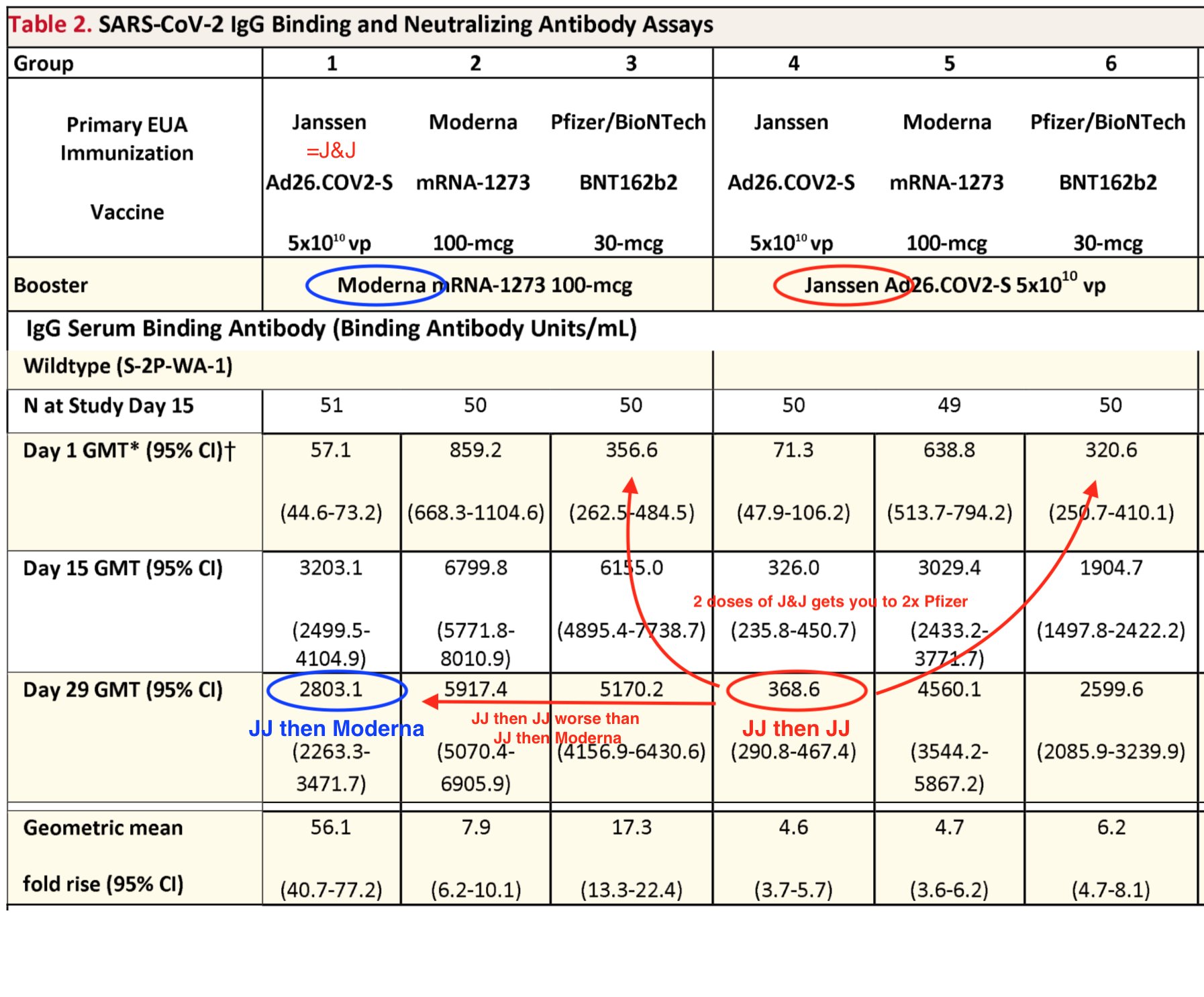The image size is (1204, 997).
Task: Click the Day 29 value '2599.6'
Action: coord(1111,690)
